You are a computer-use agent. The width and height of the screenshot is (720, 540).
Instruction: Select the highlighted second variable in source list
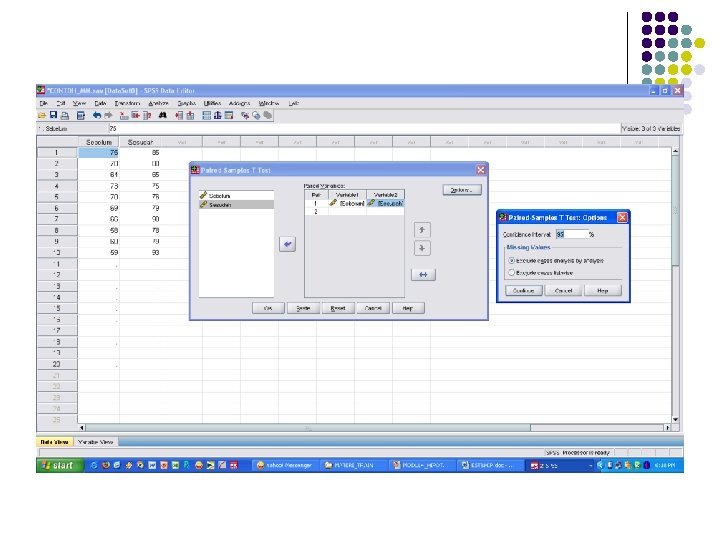pos(236,205)
